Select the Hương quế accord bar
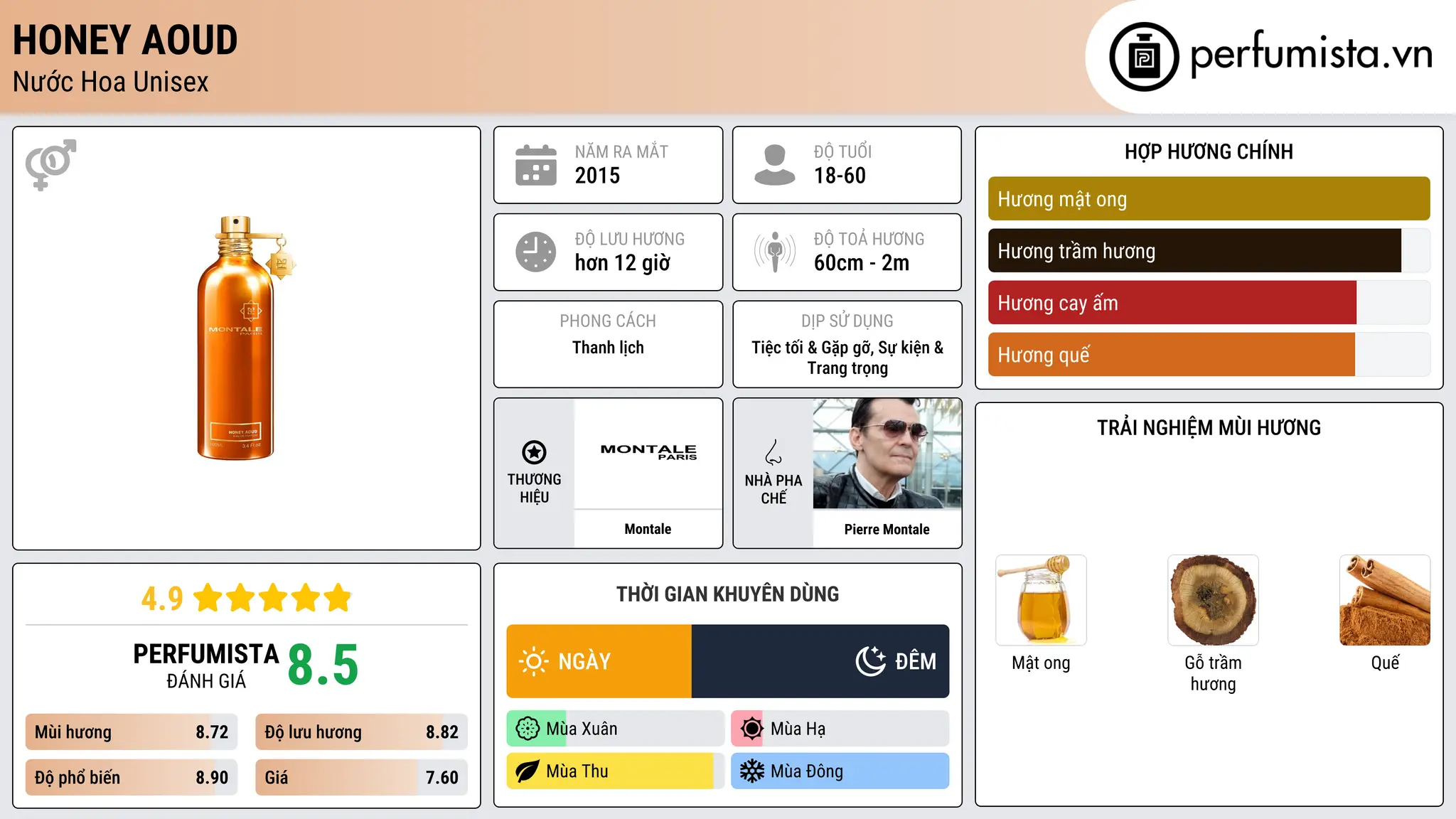Screen dimensions: 1456x819 (1209, 355)
